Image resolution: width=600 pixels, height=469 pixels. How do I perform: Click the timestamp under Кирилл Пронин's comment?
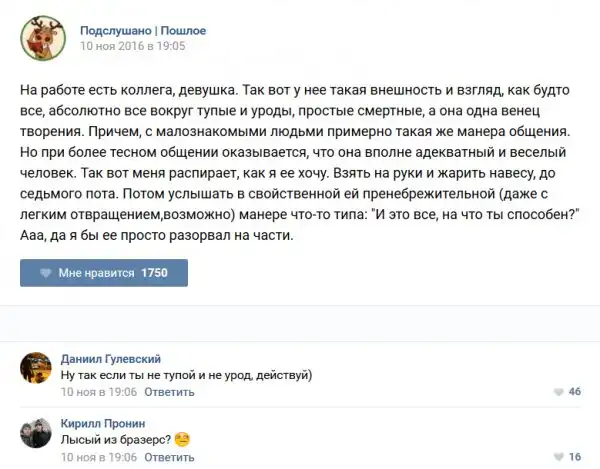click(x=99, y=457)
